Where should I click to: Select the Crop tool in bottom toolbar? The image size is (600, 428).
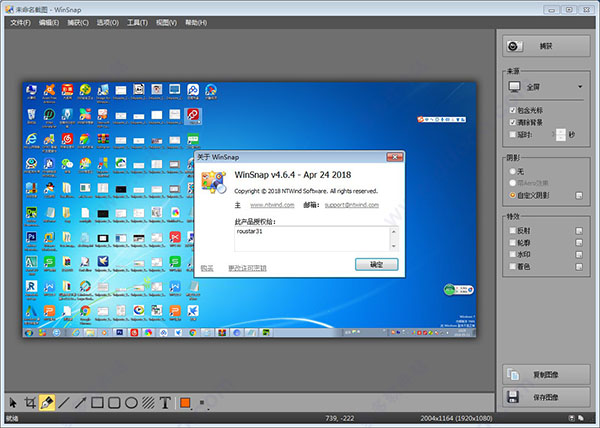(30, 403)
